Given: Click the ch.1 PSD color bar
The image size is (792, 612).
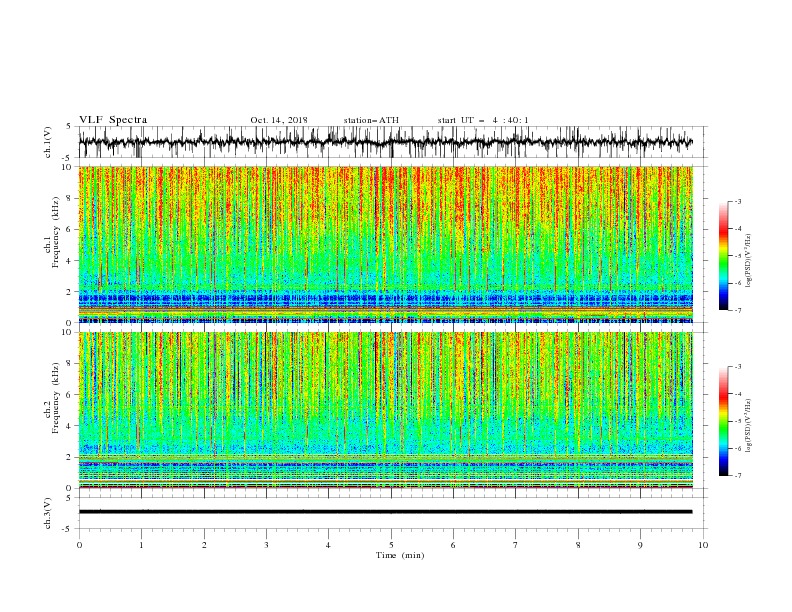Looking at the screenshot, I should pos(723,256).
